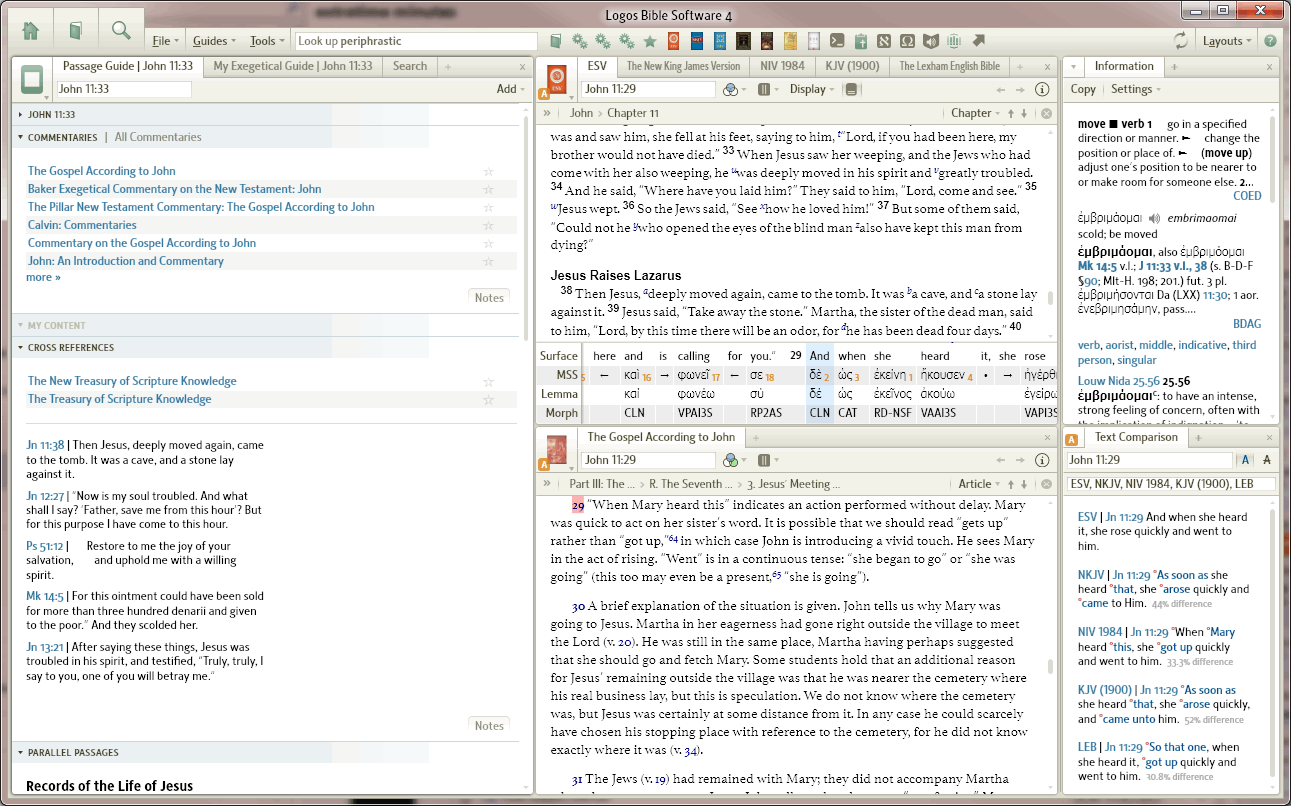Play pronunciation audio for embrimaomai
This screenshot has height=806, width=1291.
[x=1155, y=218]
